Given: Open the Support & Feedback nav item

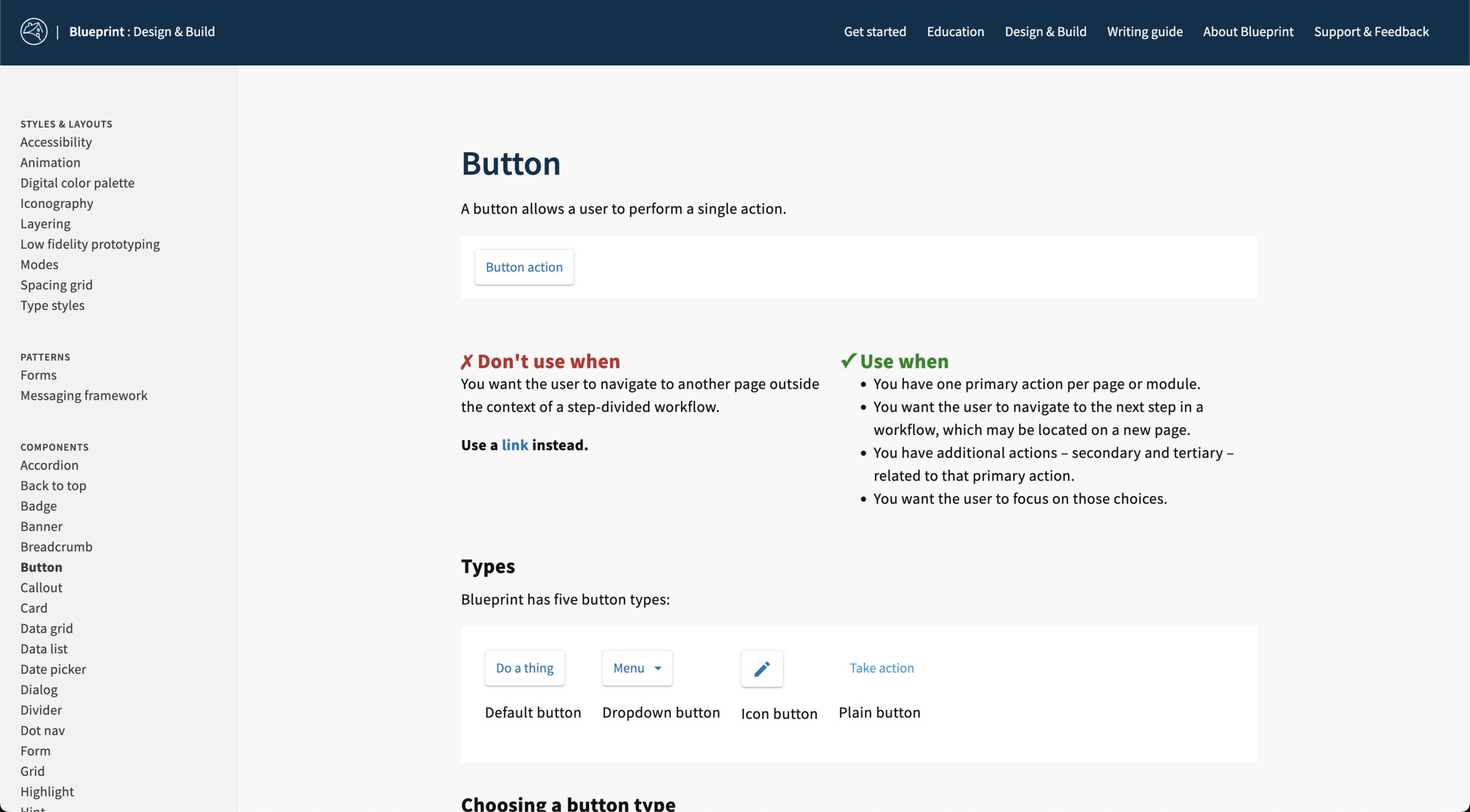Looking at the screenshot, I should point(1371,31).
